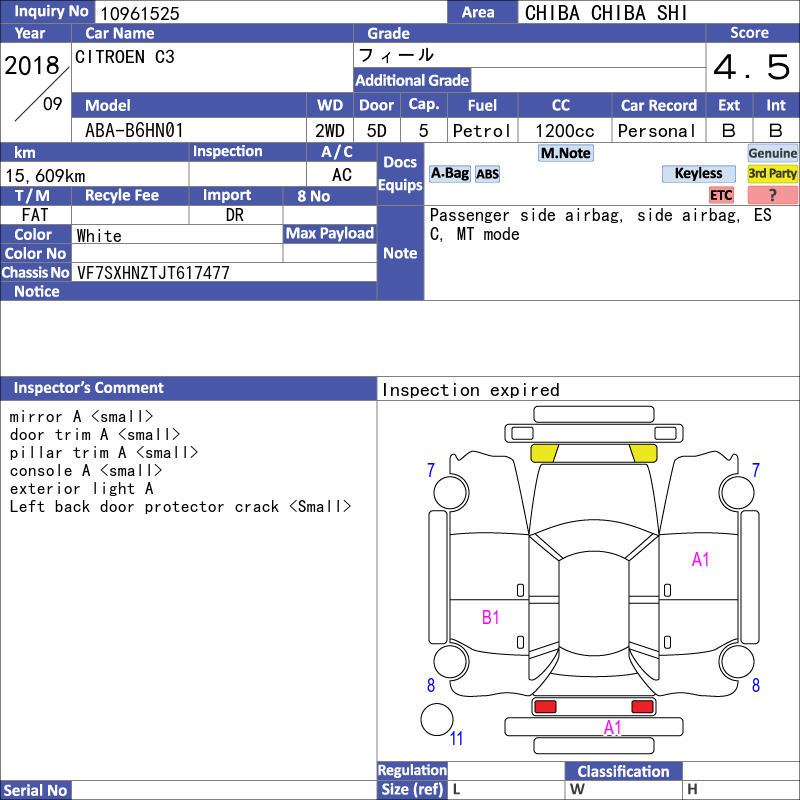Click the comment 'Left back door protector crack'
This screenshot has height=800, width=800.
coord(144,507)
